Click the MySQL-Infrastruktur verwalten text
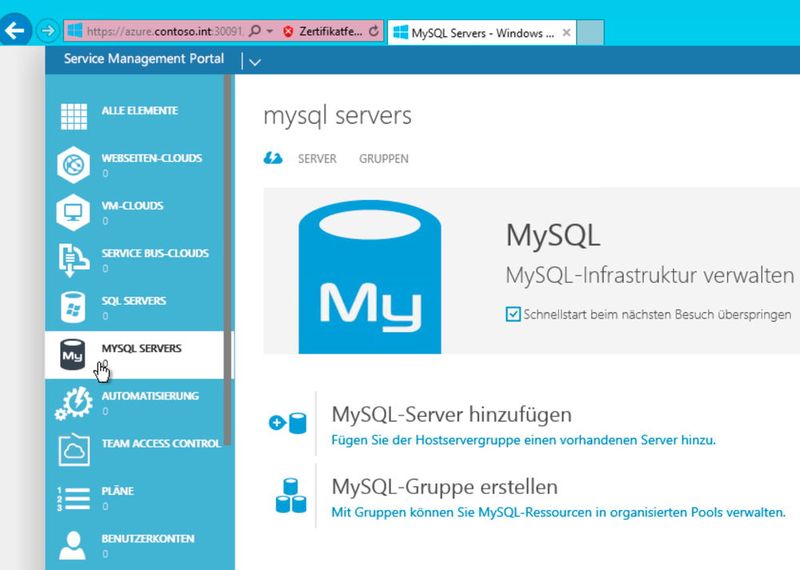Image resolution: width=800 pixels, height=570 pixels. click(x=649, y=276)
